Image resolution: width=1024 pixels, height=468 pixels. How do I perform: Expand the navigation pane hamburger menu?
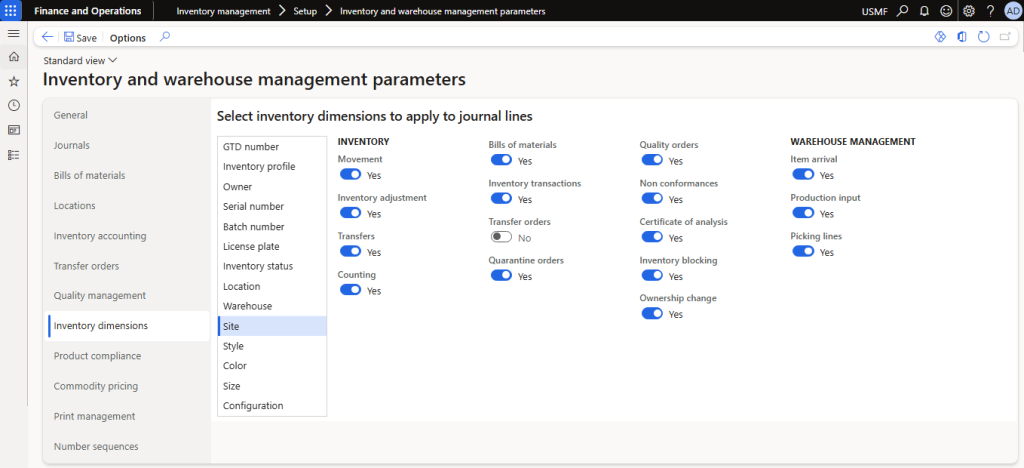pos(13,33)
